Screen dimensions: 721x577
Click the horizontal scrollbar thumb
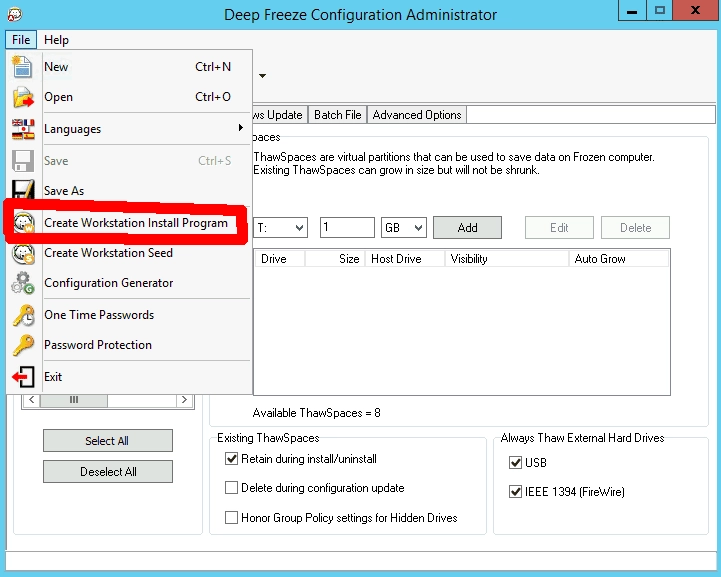pos(74,400)
